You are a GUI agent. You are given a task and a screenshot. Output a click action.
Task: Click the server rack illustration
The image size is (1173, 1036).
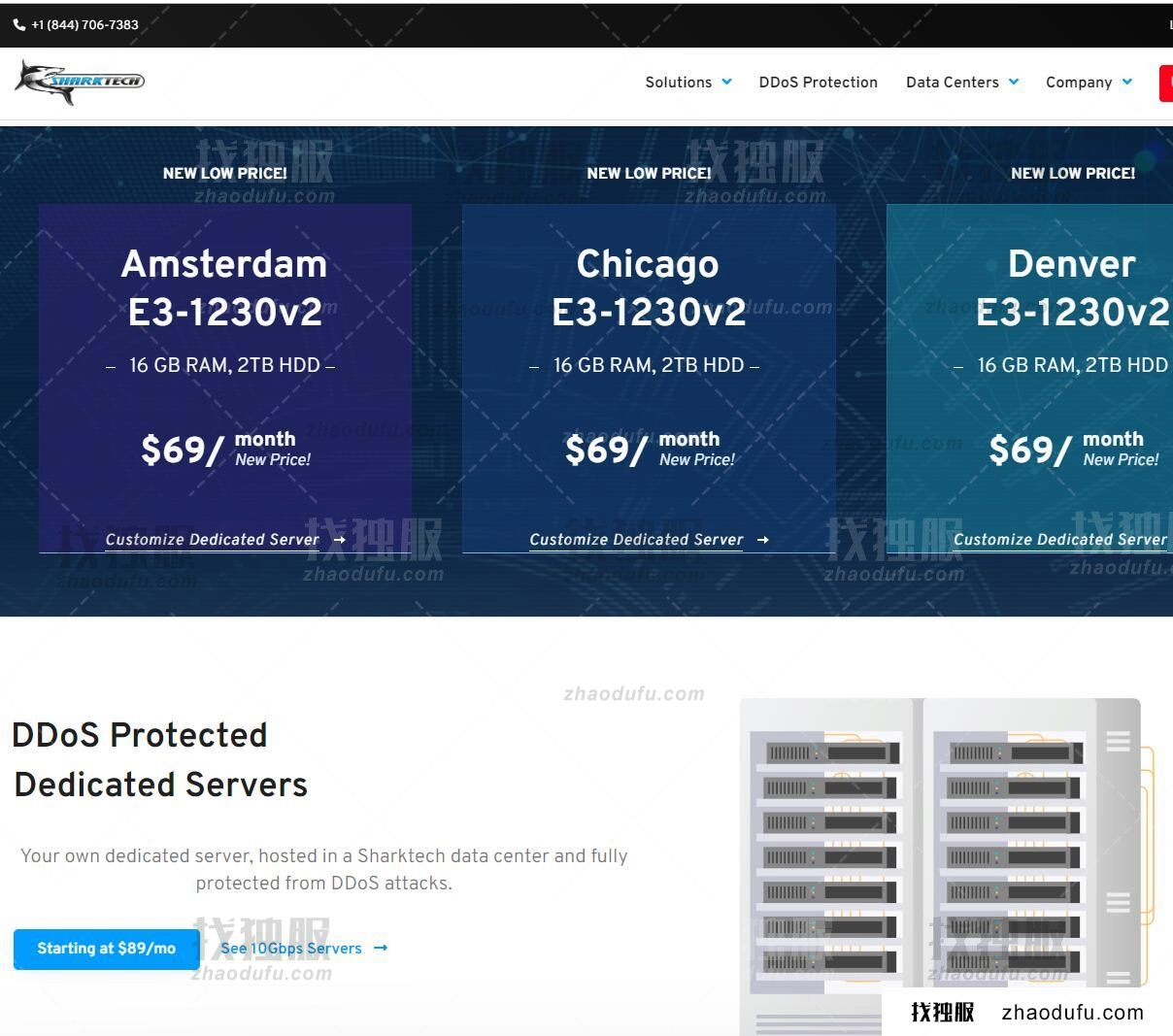click(948, 864)
